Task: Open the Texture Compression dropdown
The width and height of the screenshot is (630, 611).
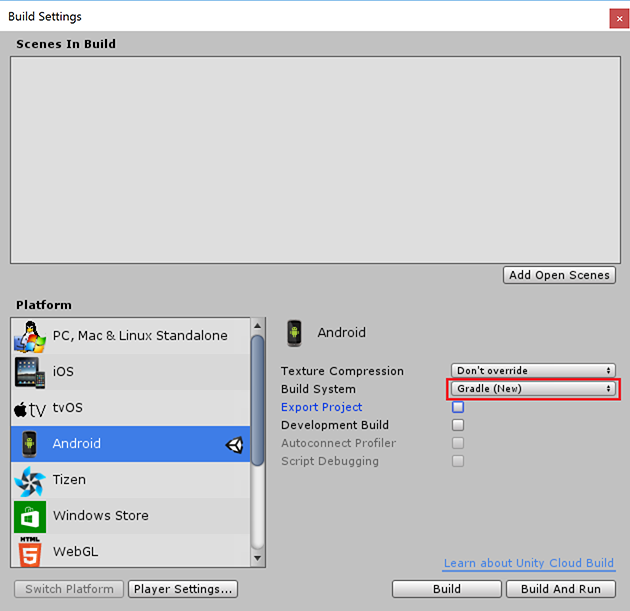Action: [x=533, y=371]
